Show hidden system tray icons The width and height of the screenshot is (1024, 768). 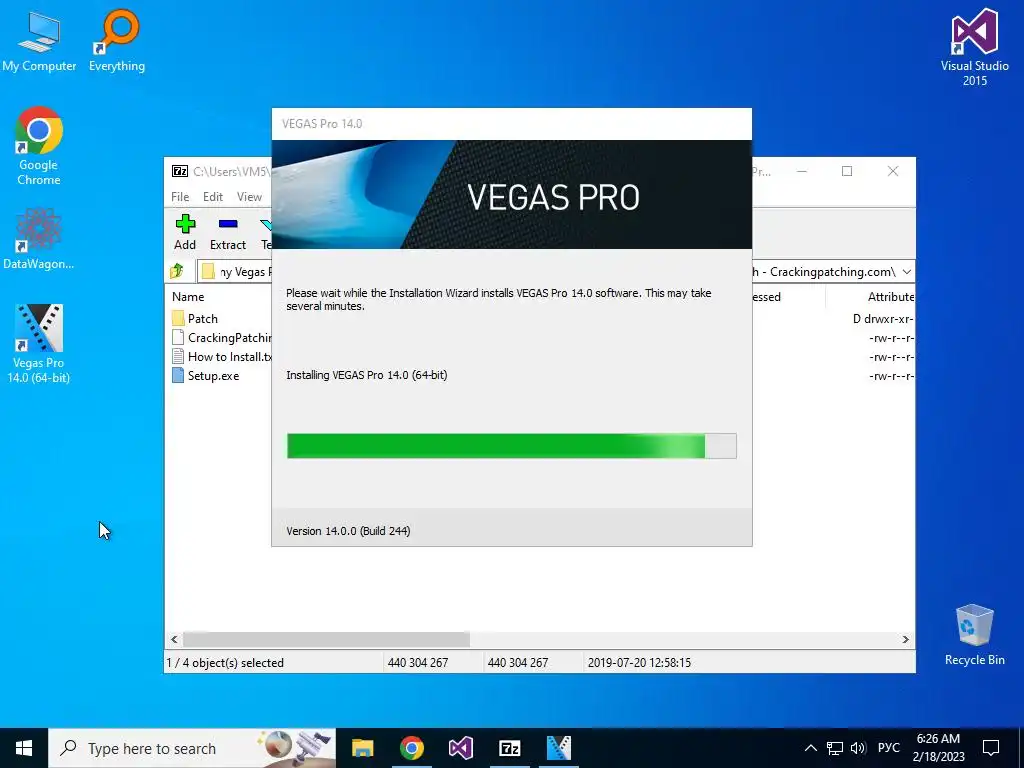click(810, 748)
